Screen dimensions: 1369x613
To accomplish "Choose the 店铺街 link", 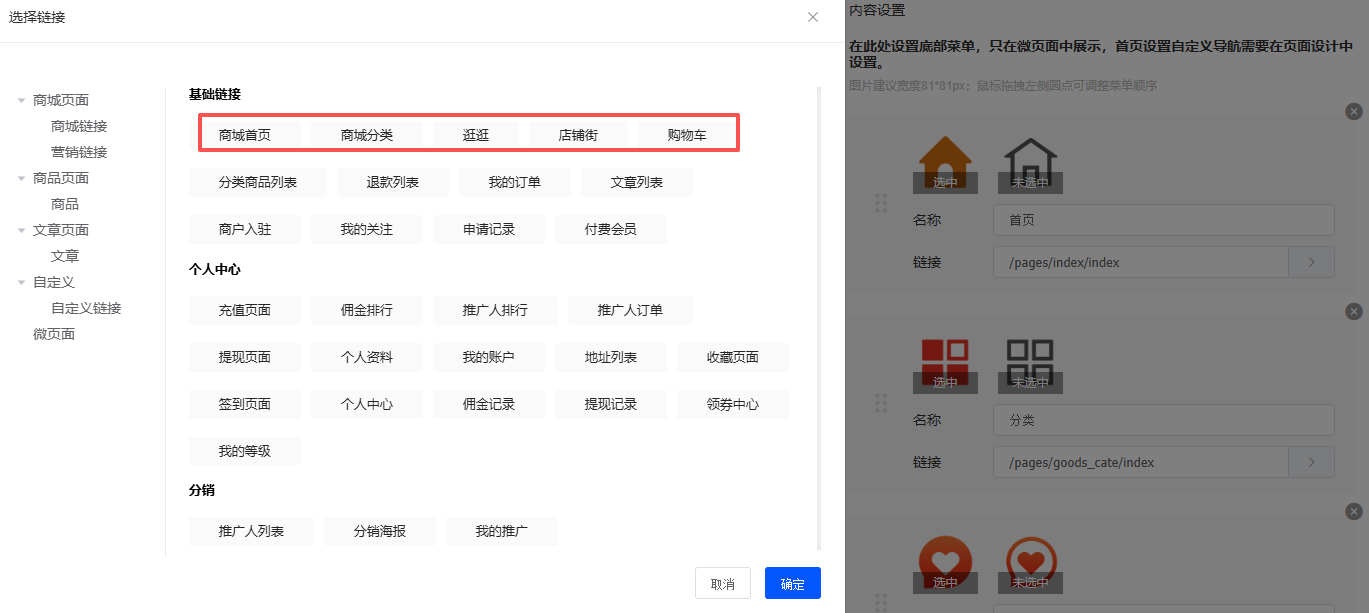I will pyautogui.click(x=578, y=135).
